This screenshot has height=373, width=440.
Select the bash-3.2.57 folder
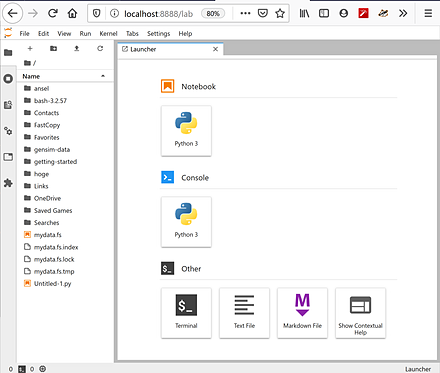[65, 101]
